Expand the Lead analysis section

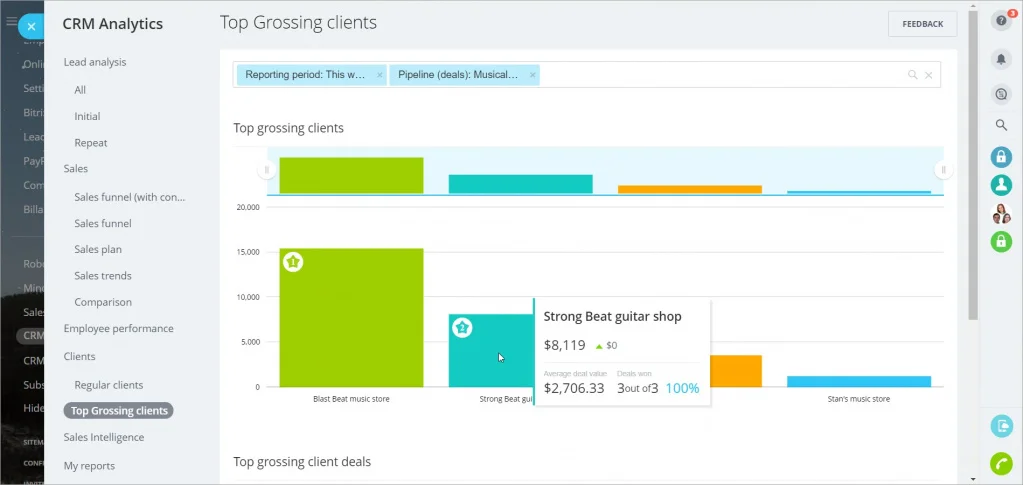[95, 62]
